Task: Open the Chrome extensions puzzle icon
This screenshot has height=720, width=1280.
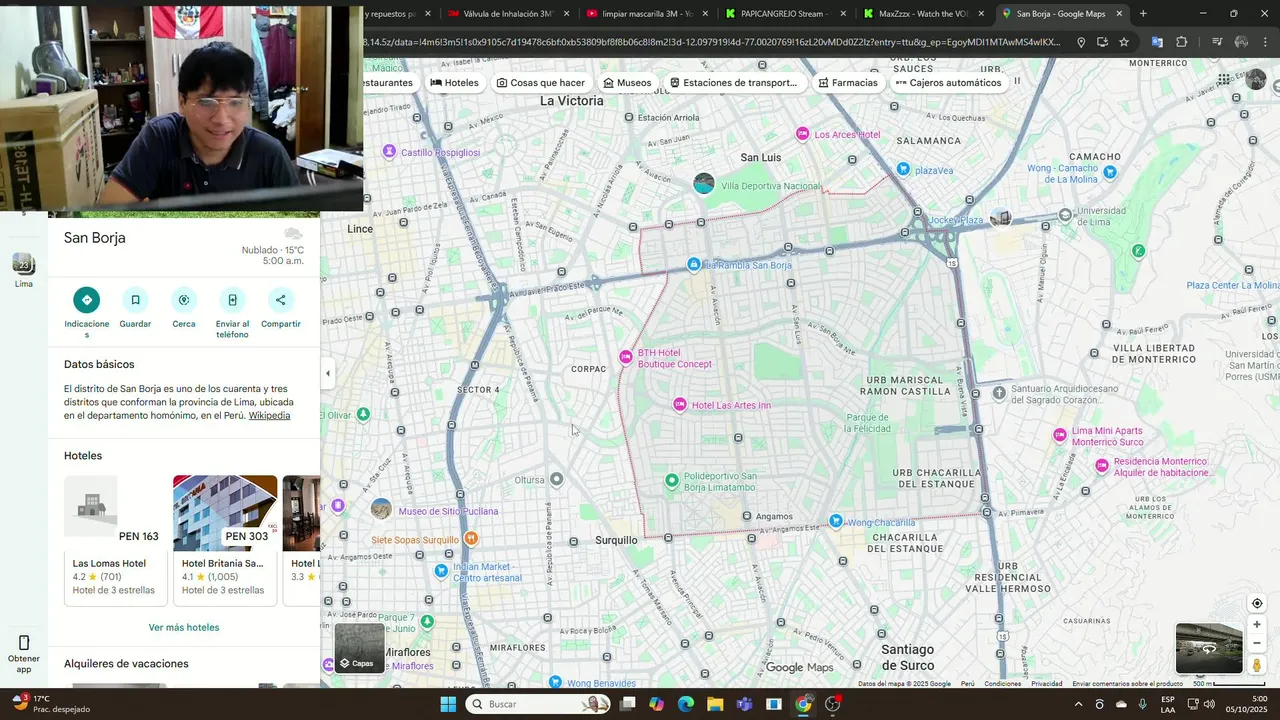Action: click(1182, 42)
